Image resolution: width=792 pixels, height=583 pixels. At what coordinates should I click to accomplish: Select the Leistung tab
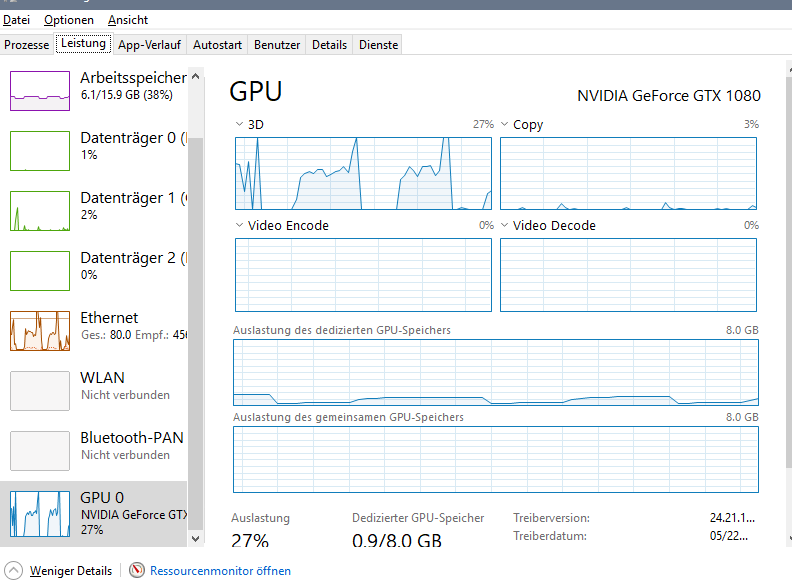click(x=83, y=43)
